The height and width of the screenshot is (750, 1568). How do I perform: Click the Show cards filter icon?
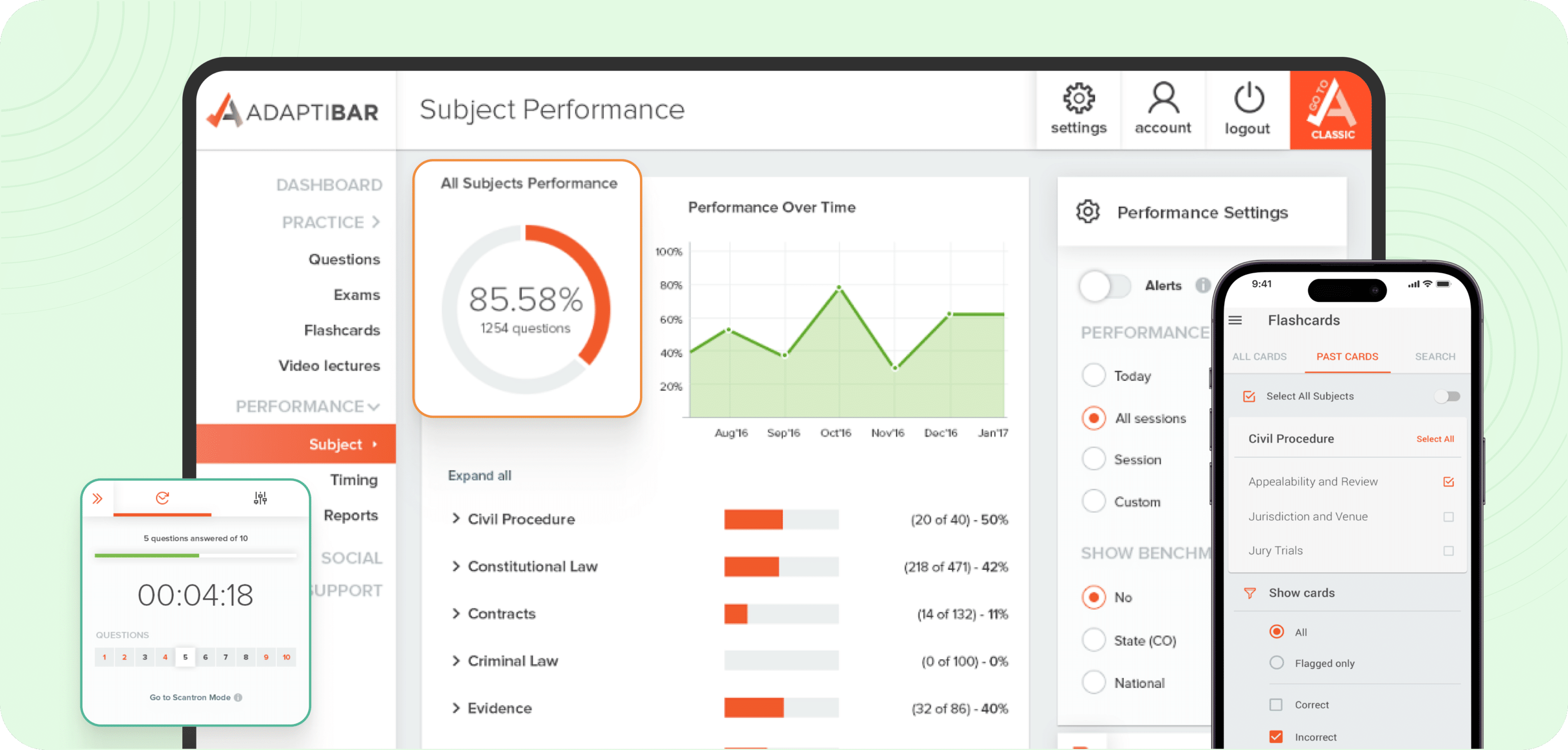(1249, 592)
